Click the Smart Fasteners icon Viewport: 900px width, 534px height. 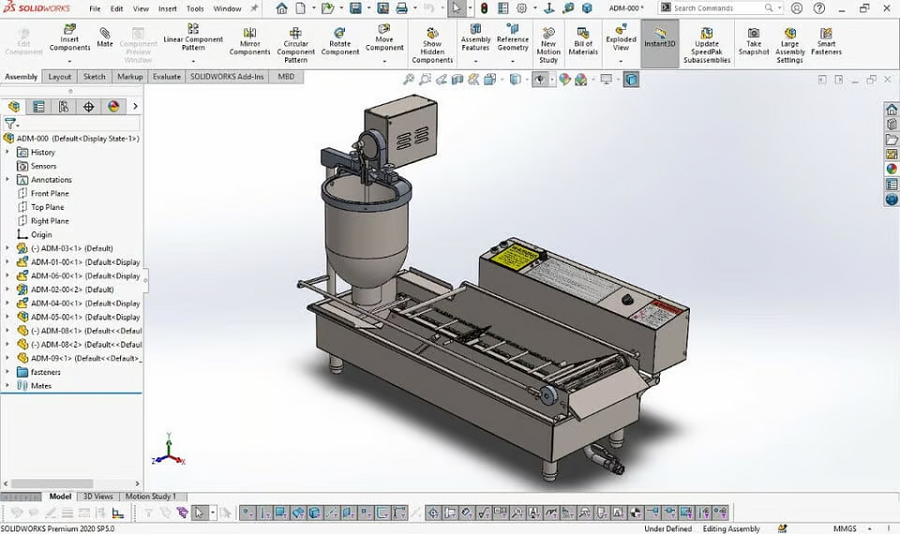[826, 40]
